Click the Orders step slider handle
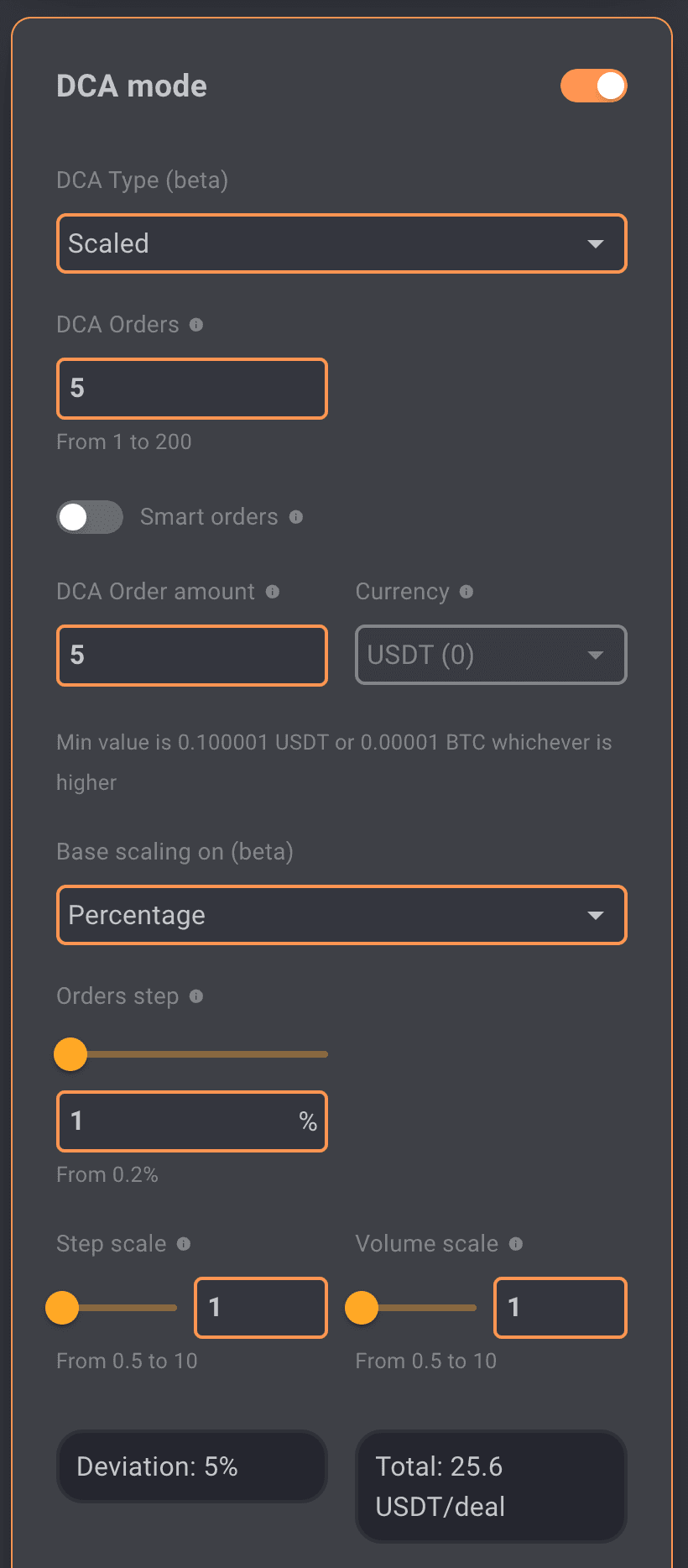Viewport: 688px width, 1568px height. pyautogui.click(x=70, y=1054)
